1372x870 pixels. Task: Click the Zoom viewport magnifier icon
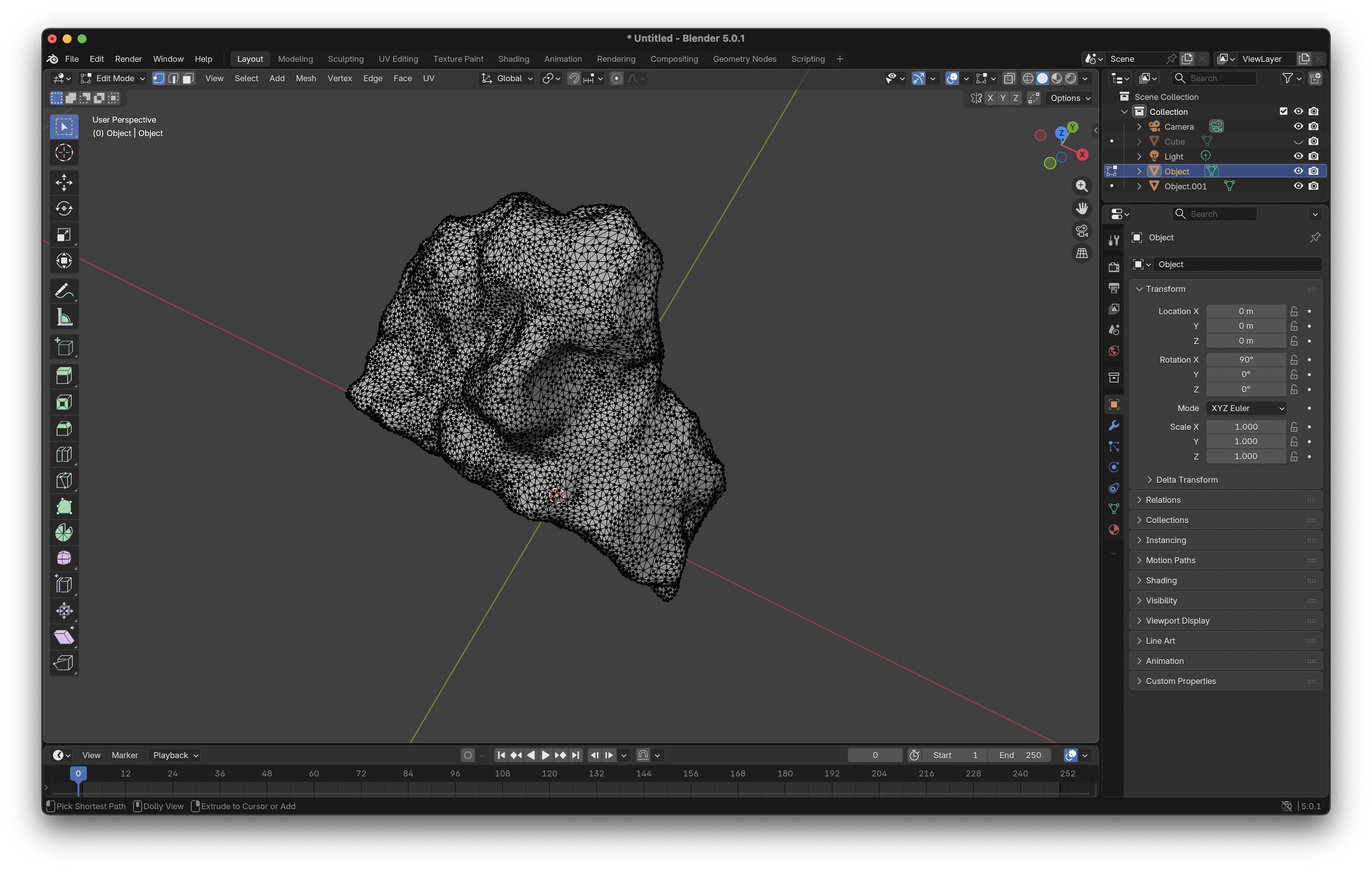[1082, 186]
